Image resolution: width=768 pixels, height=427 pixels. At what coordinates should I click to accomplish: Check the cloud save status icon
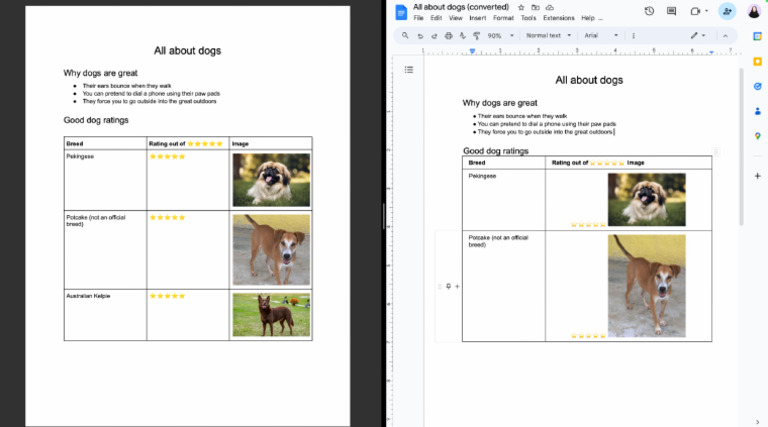tap(550, 7)
